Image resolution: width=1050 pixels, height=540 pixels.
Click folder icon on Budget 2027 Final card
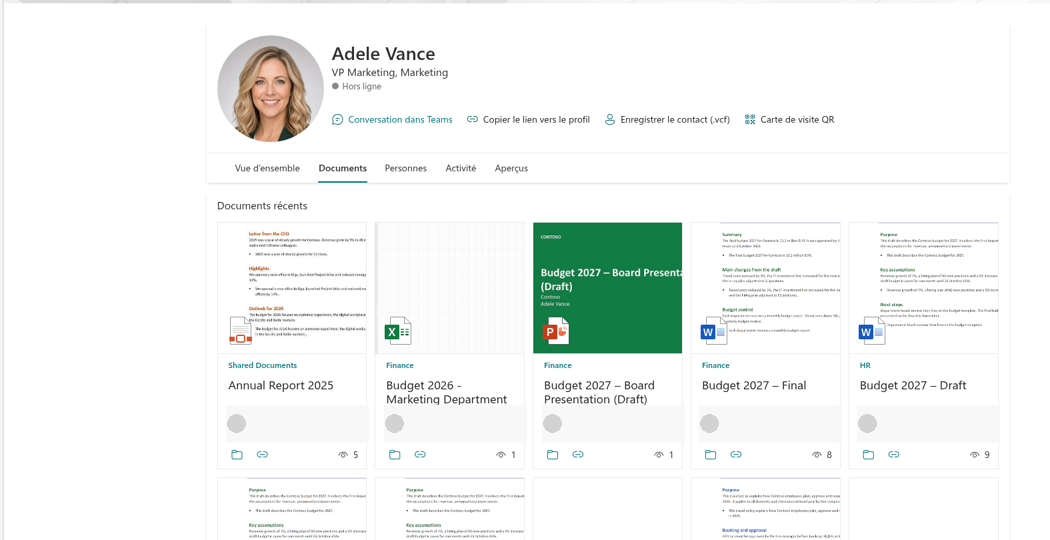710,455
